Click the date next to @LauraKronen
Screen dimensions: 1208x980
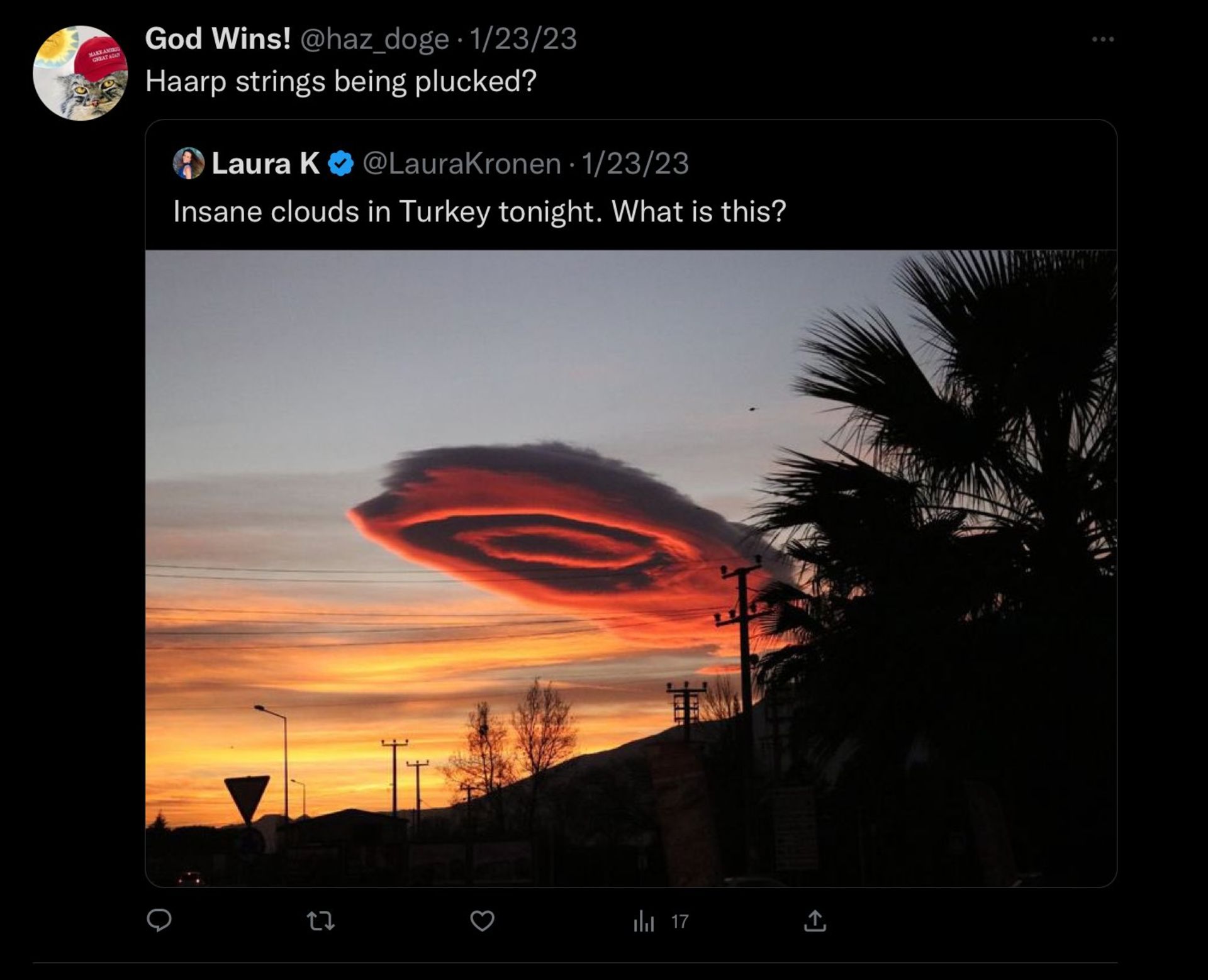coord(635,164)
